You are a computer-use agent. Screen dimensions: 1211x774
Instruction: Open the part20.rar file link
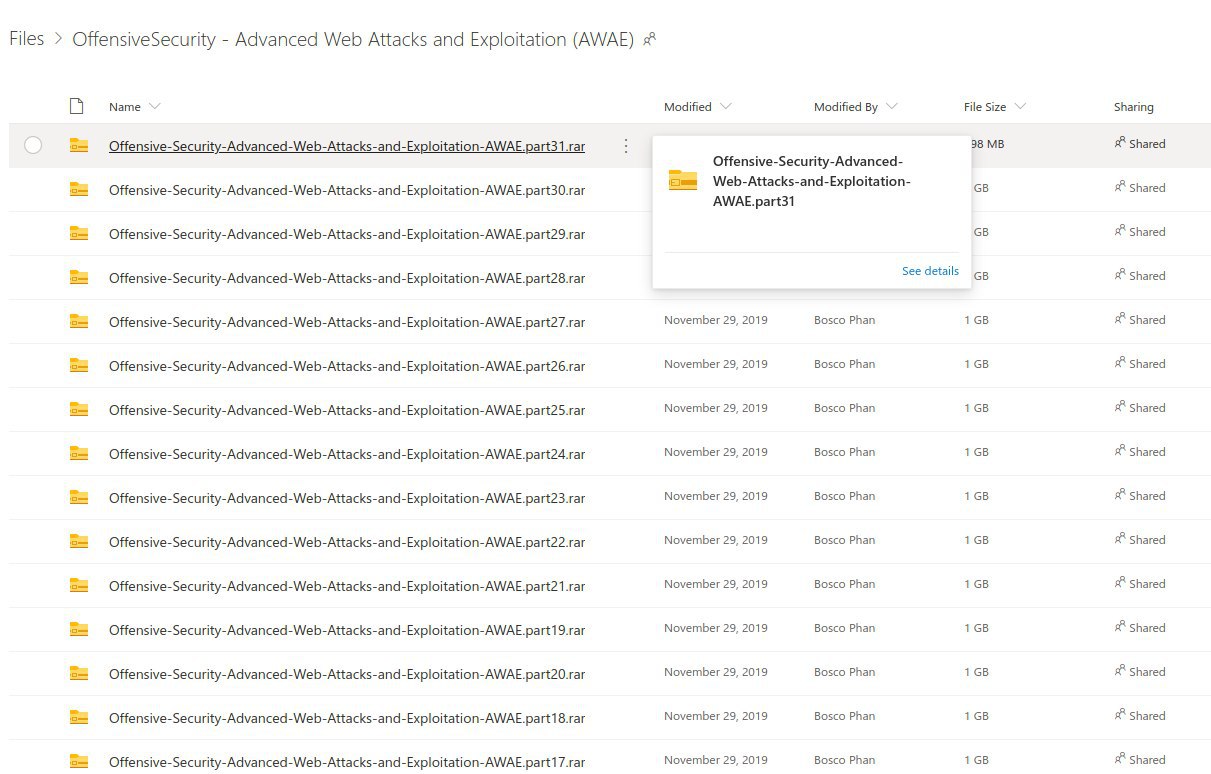point(347,674)
